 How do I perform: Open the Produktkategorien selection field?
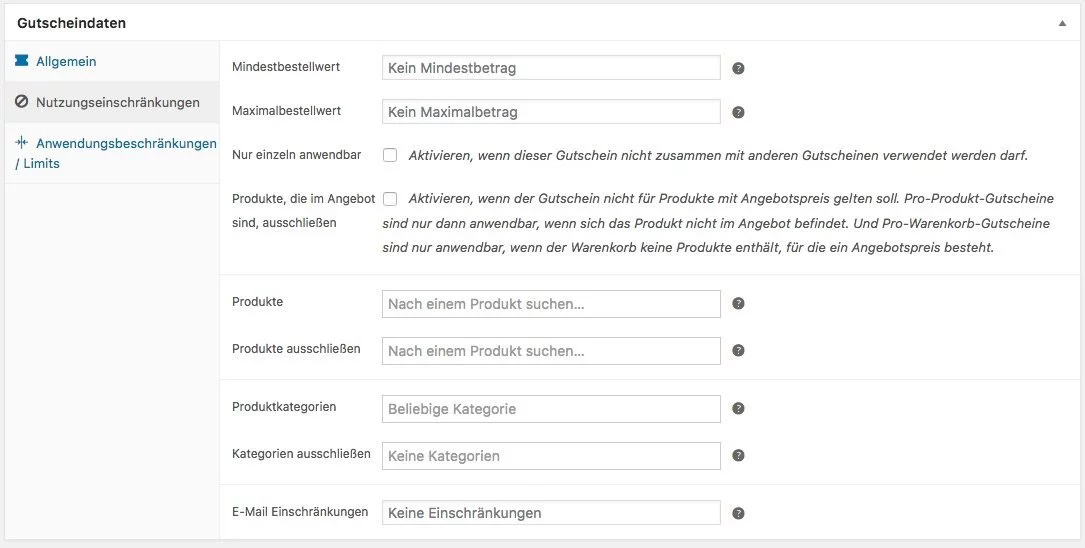coord(551,409)
